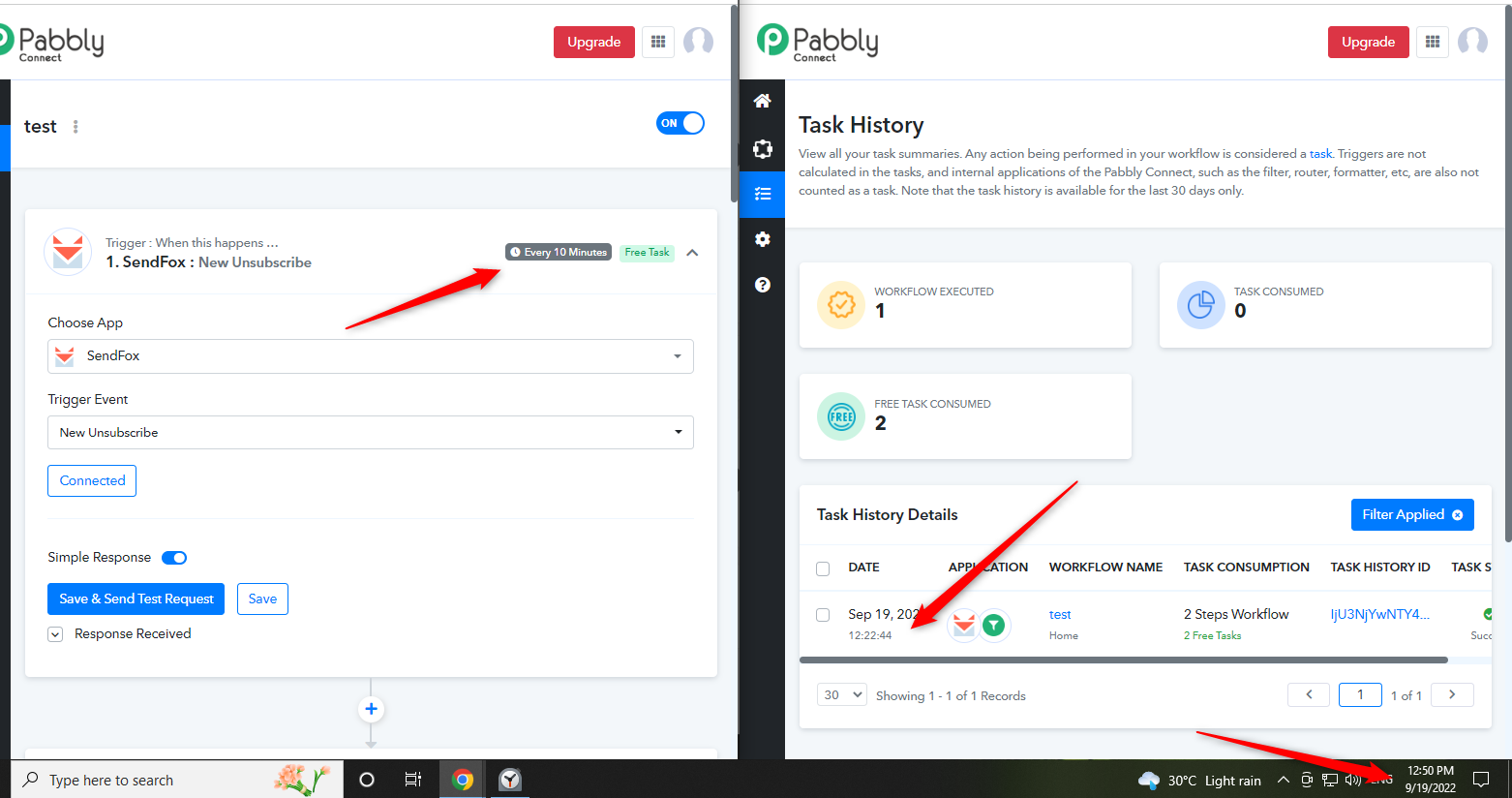Toggle the Simple Response switch

click(174, 558)
